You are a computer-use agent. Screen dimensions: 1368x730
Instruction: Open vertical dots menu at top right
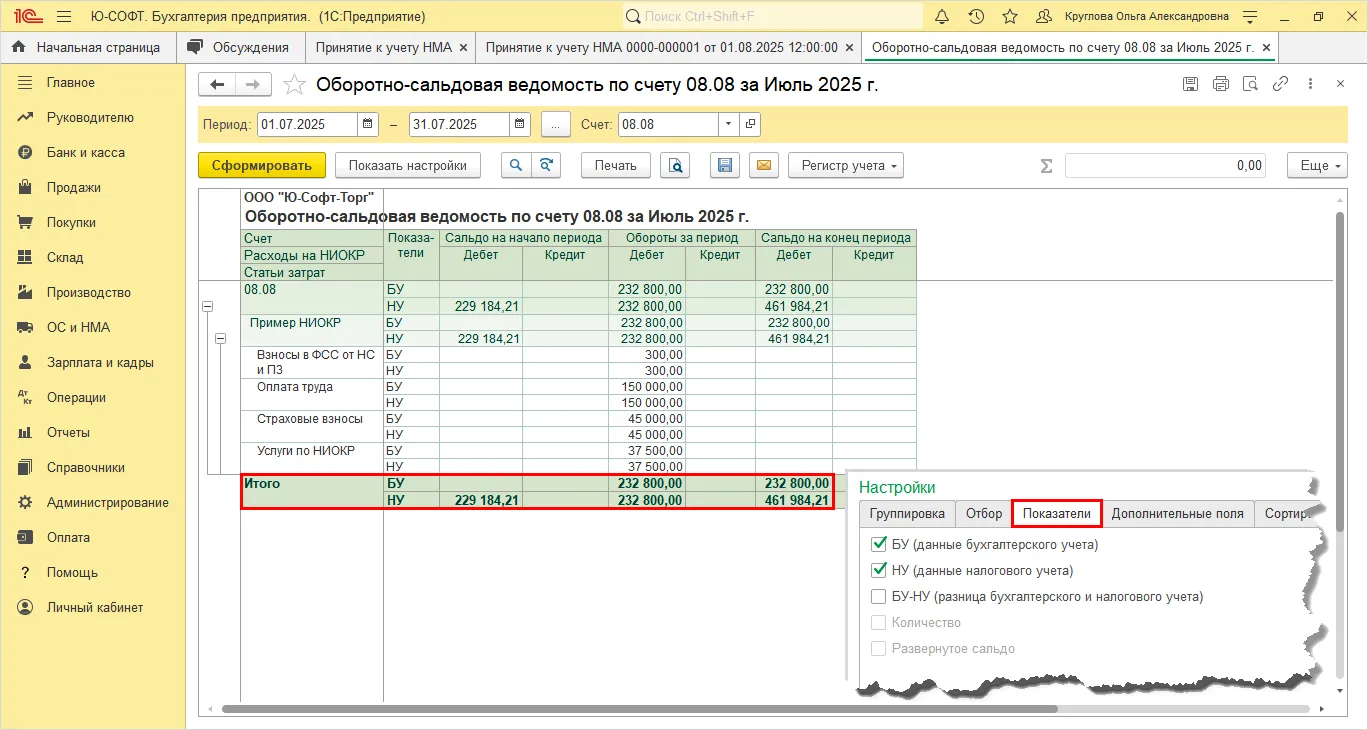(1312, 85)
